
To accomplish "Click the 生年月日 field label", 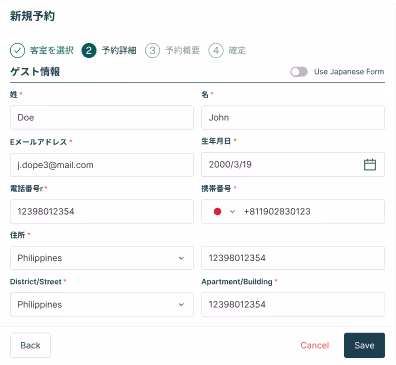I will pos(216,141).
